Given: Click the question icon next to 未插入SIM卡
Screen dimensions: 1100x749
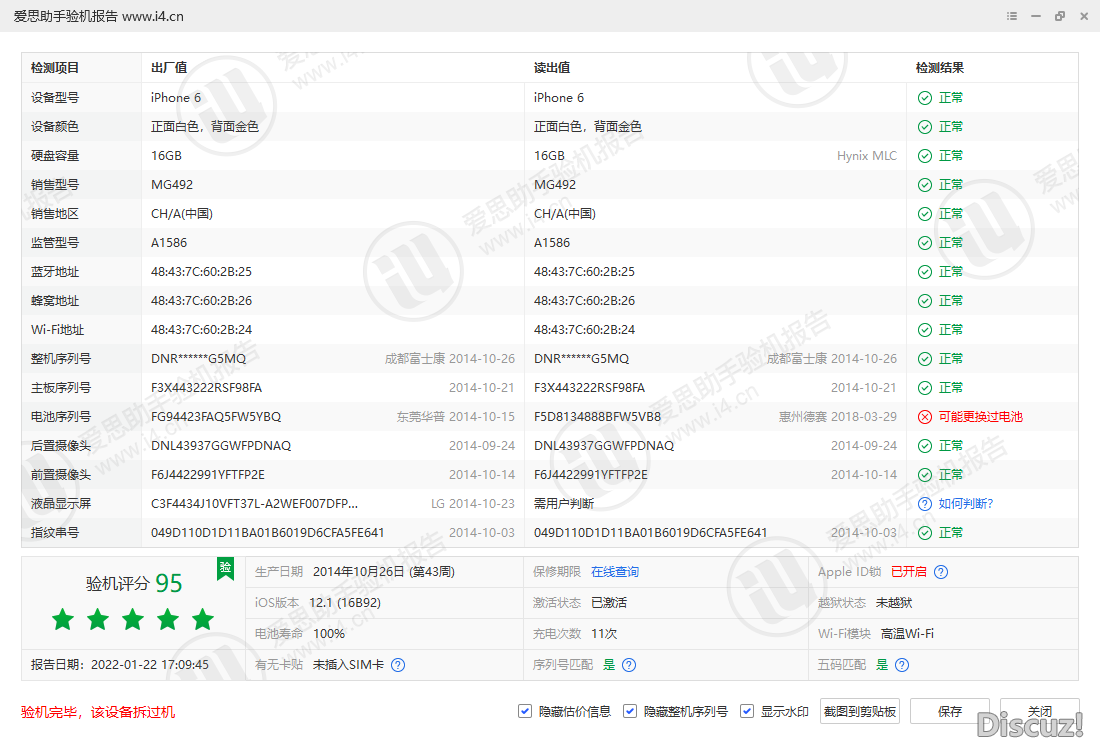Looking at the screenshot, I should [398, 665].
